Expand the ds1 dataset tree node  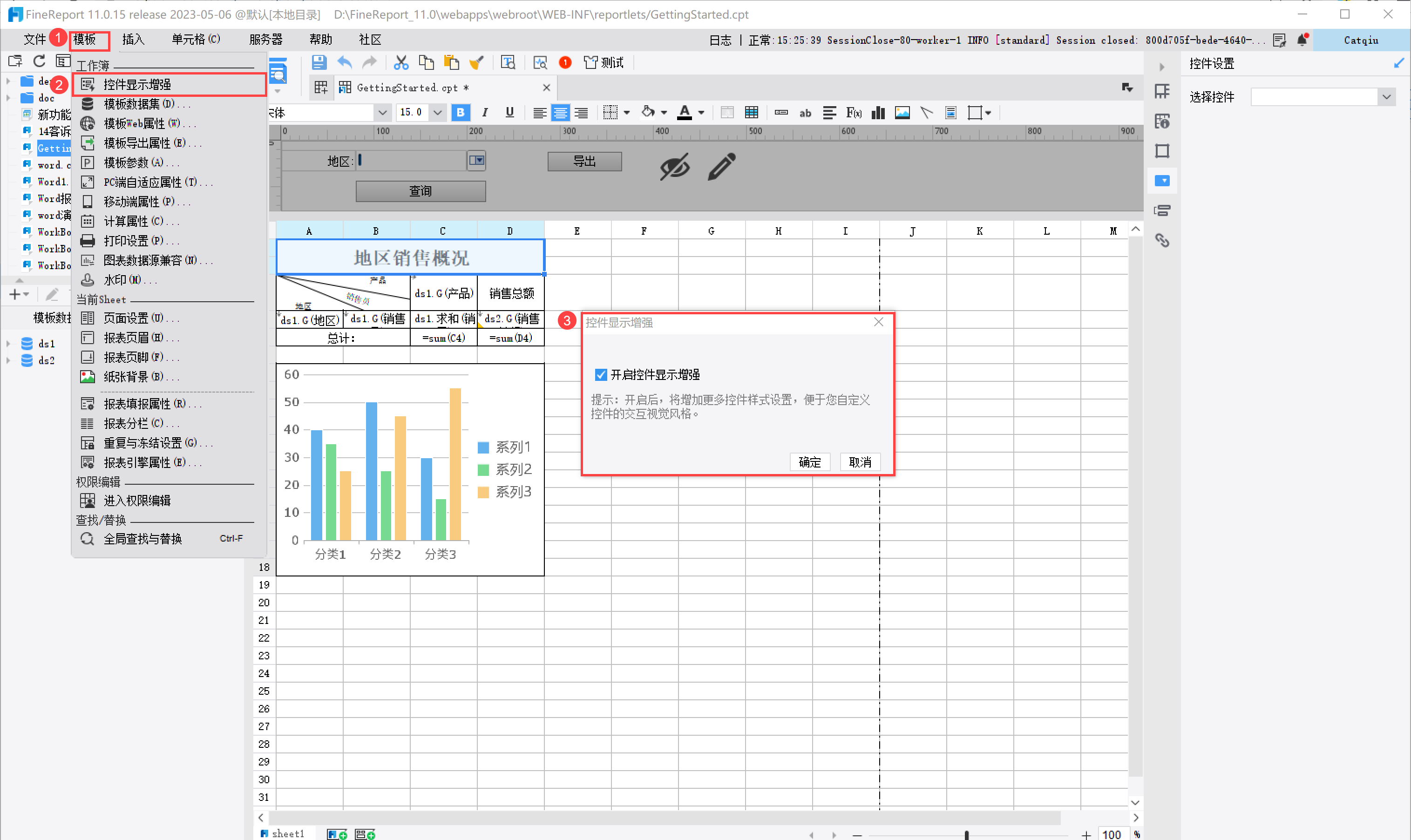click(8, 344)
